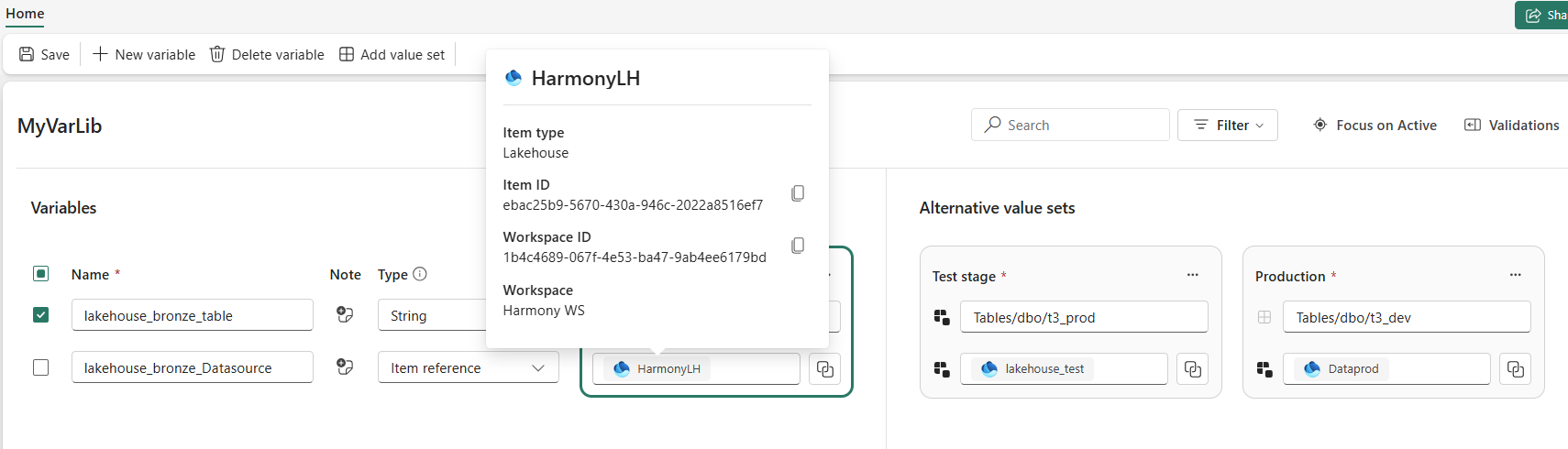Open the Validations panel

click(x=1511, y=126)
